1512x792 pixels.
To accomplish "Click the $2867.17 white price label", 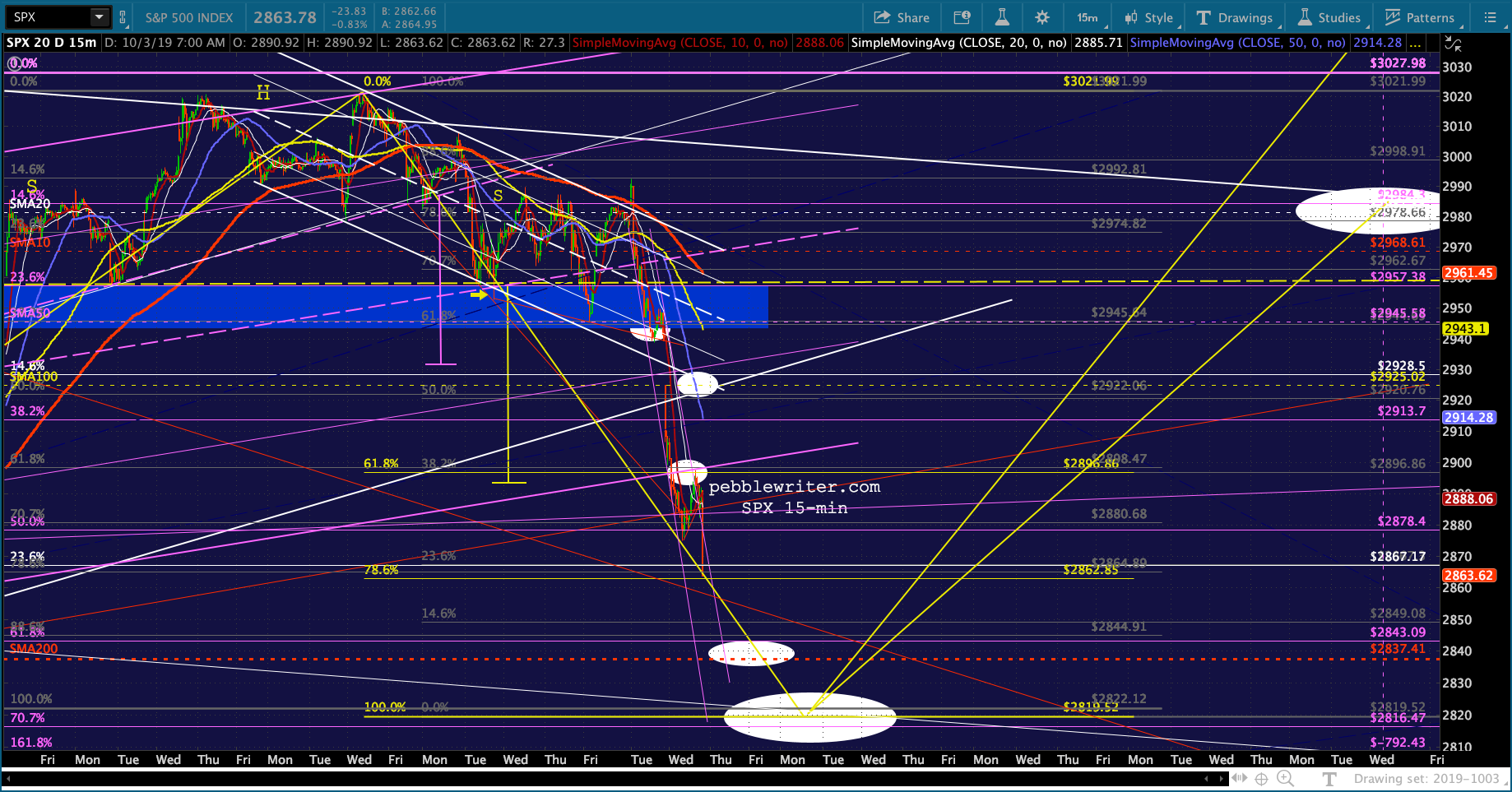I will [1398, 556].
